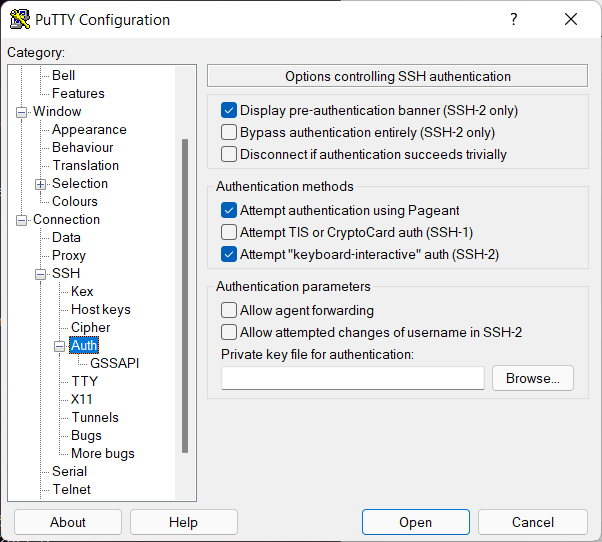Select the Window category
602x542 pixels.
[57, 111]
